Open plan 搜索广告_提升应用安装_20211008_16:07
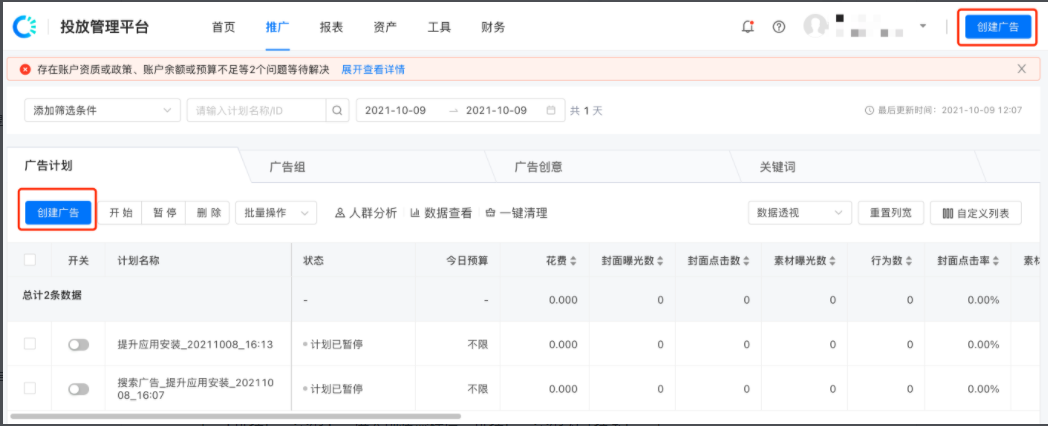 pyautogui.click(x=194, y=389)
